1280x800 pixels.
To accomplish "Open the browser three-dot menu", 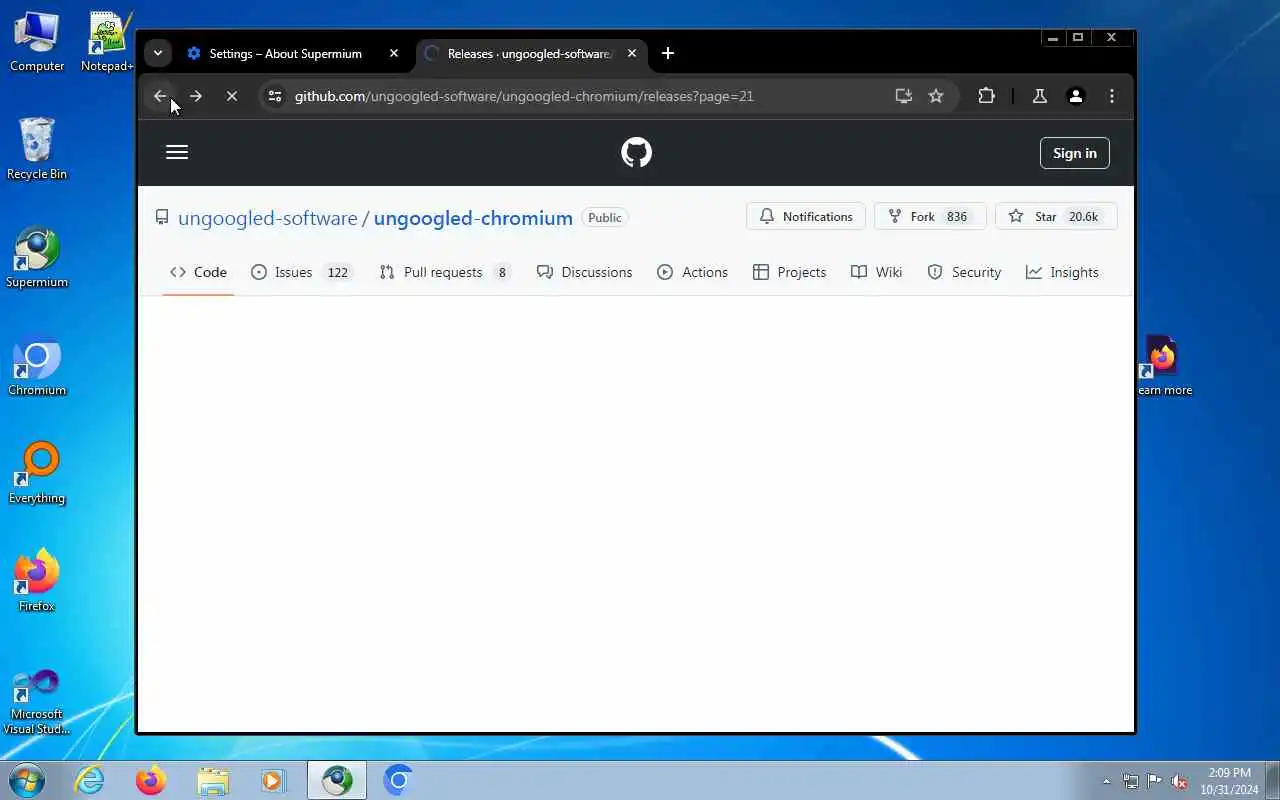I will [x=1112, y=96].
